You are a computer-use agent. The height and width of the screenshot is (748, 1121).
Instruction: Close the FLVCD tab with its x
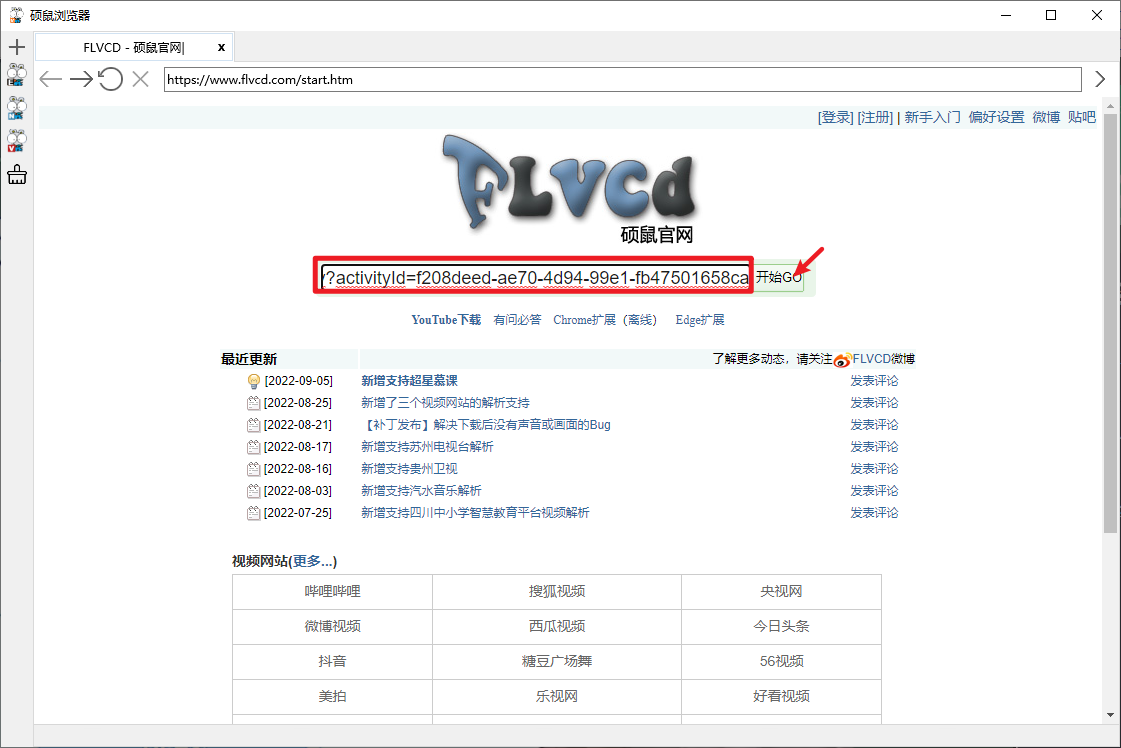(222, 47)
